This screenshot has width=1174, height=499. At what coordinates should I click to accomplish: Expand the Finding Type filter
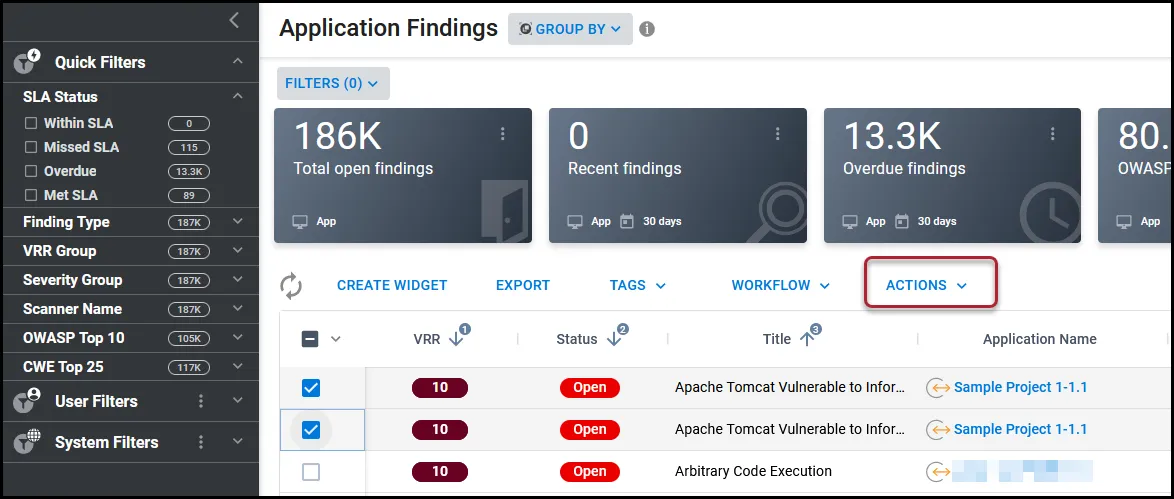pyautogui.click(x=237, y=222)
